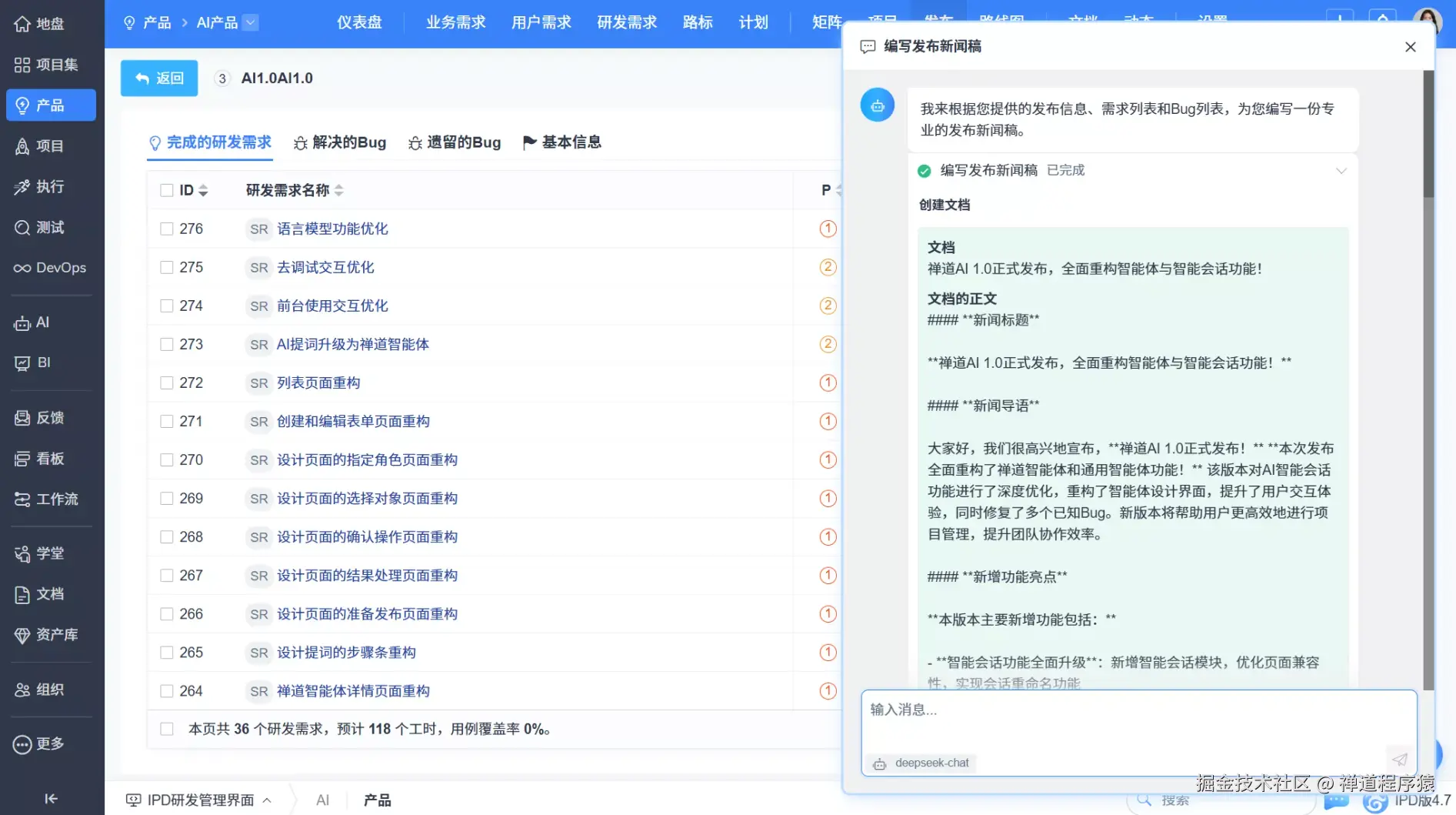Send the chat message with the paper-plane icon

[x=1398, y=760]
